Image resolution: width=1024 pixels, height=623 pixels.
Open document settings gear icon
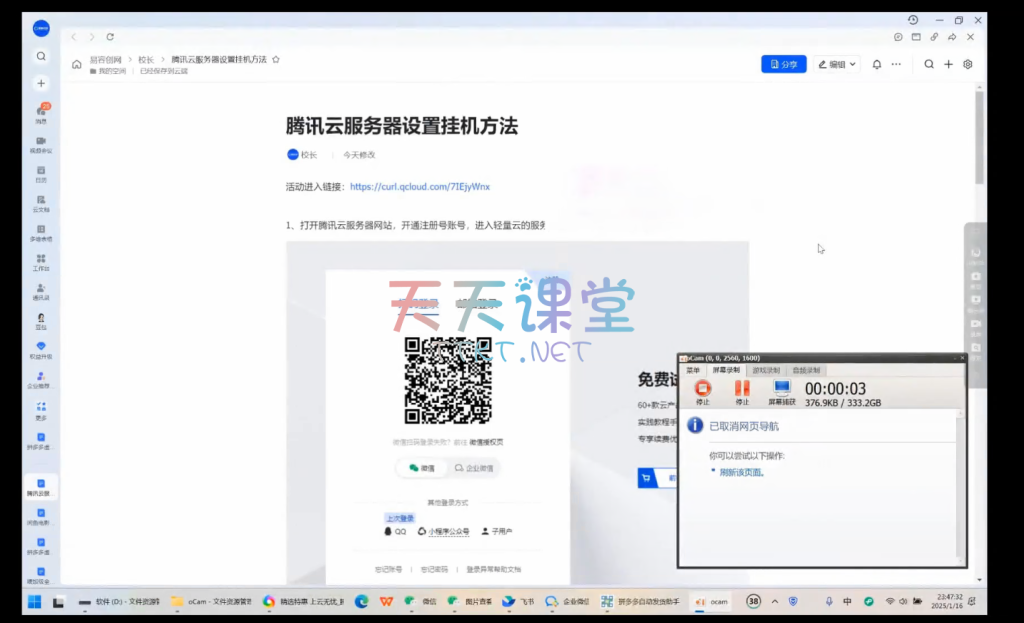(x=968, y=64)
